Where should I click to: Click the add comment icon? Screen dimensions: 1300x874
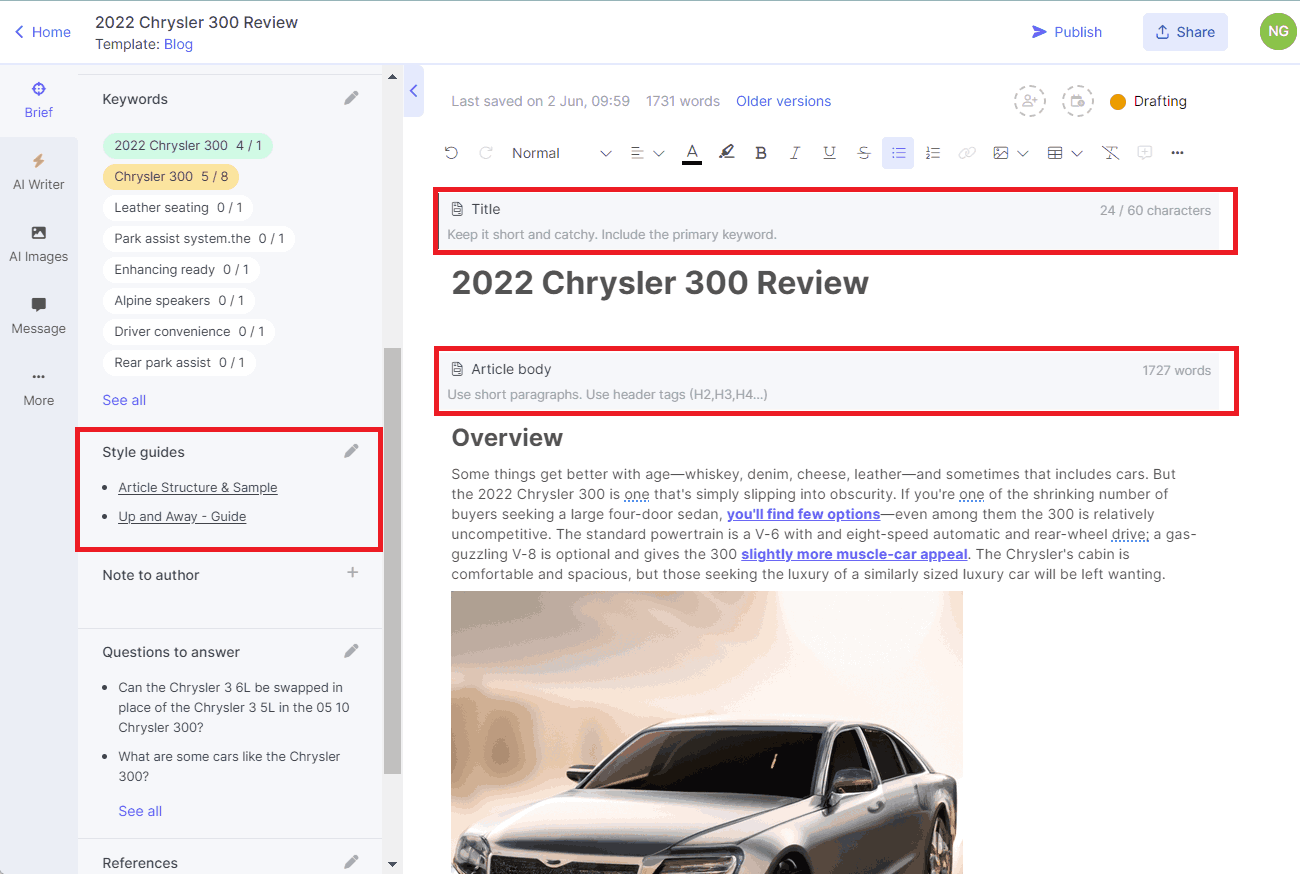[1145, 153]
